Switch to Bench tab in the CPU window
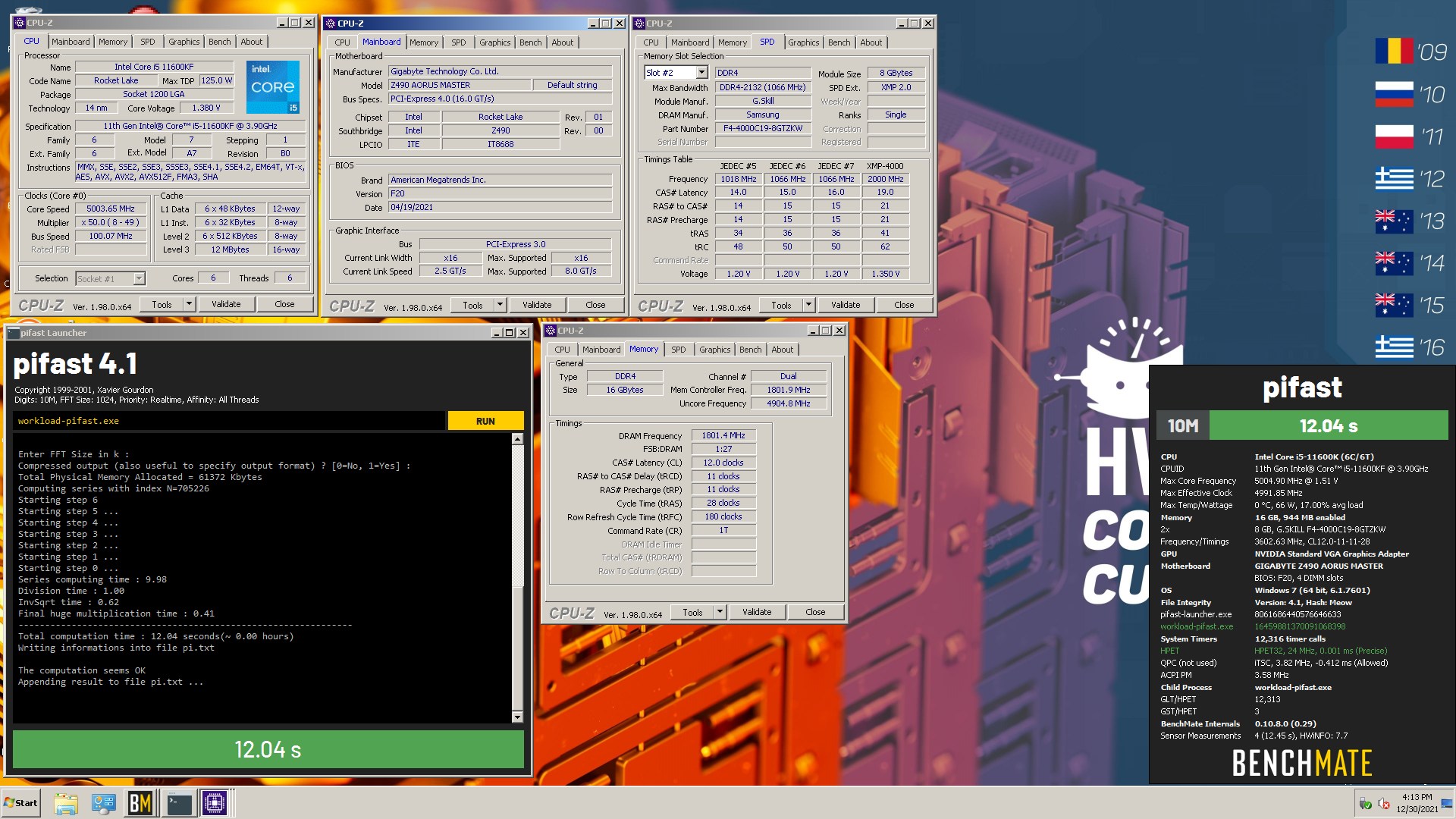Screen dimensions: 1456x819 [220, 42]
